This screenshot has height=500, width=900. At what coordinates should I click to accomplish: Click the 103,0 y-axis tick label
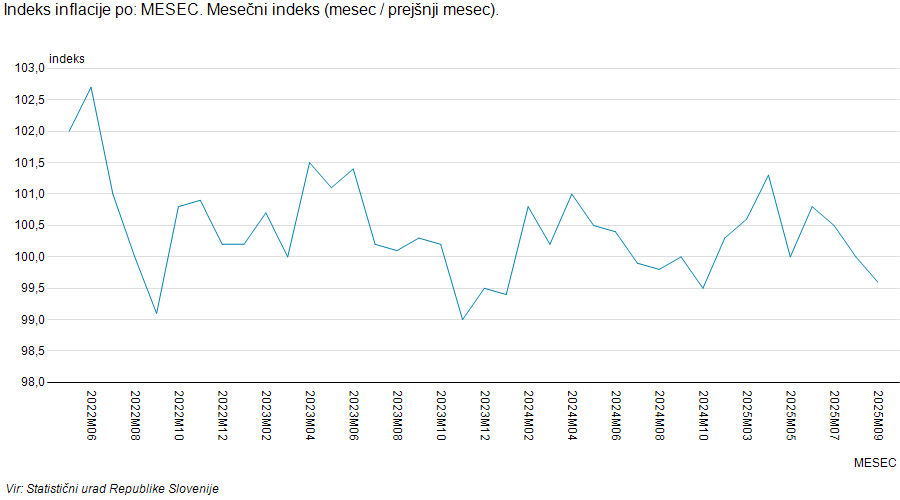coord(30,68)
